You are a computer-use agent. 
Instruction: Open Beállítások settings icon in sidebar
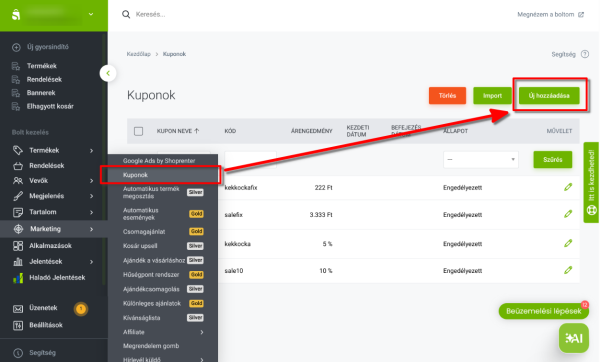tap(18, 325)
